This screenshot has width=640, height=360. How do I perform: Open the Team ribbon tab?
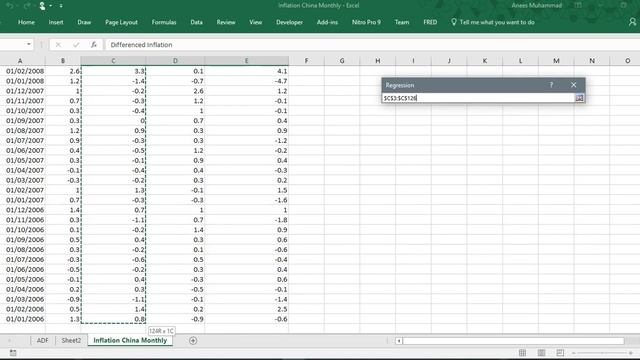point(402,22)
